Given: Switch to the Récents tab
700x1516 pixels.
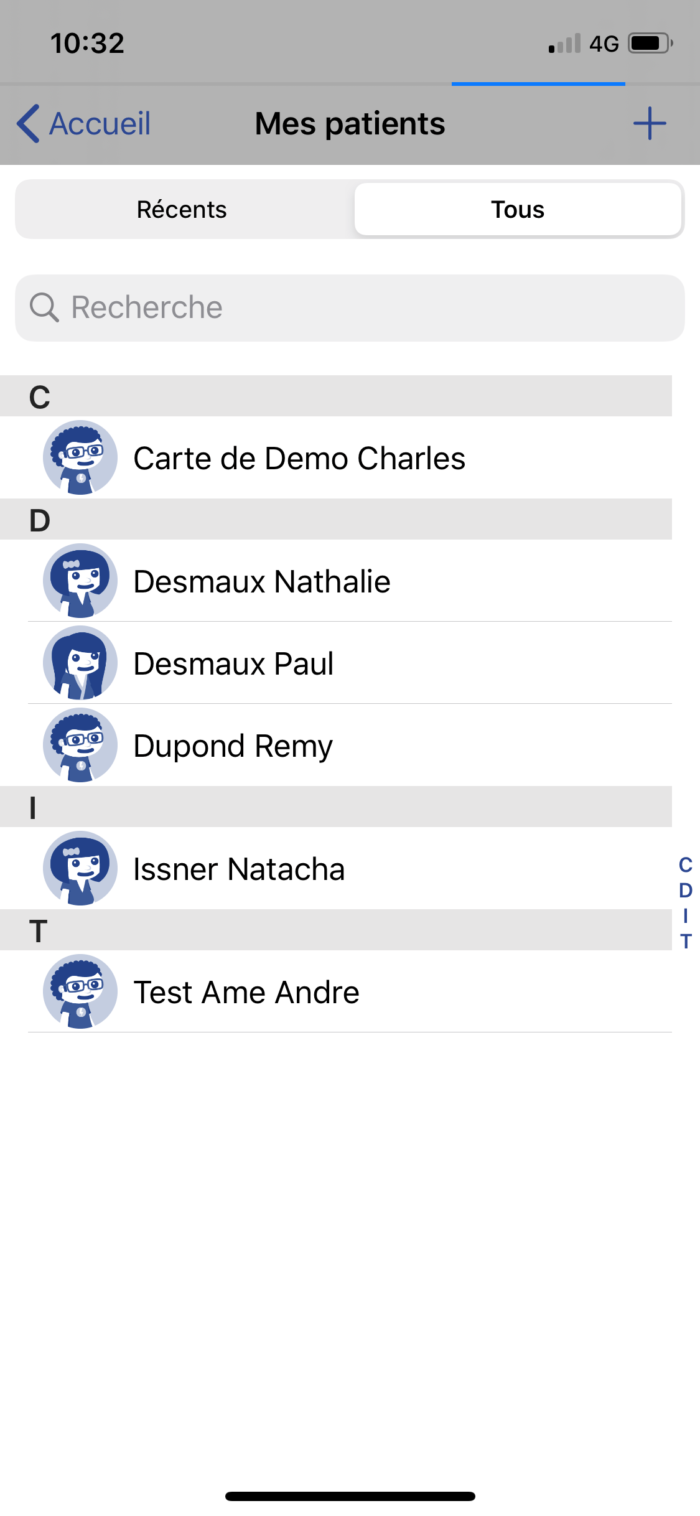Looking at the screenshot, I should pos(182,210).
